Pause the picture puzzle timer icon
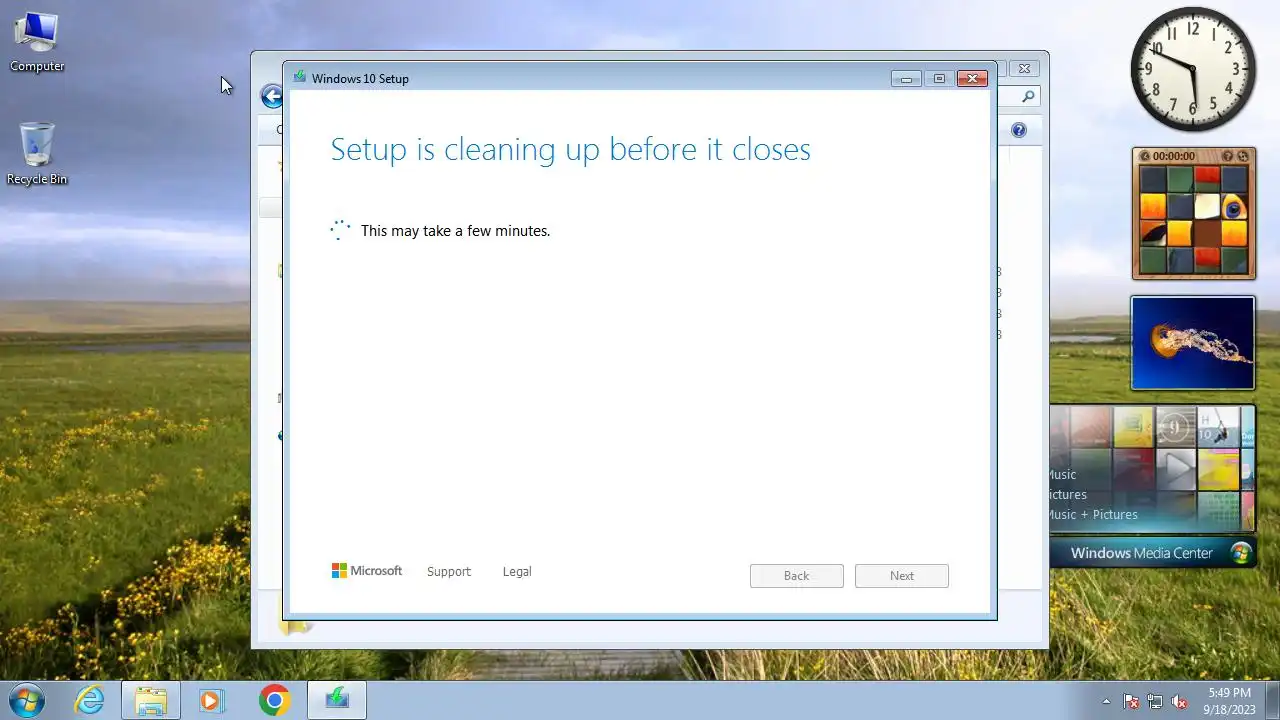The width and height of the screenshot is (1280, 720). point(1144,156)
